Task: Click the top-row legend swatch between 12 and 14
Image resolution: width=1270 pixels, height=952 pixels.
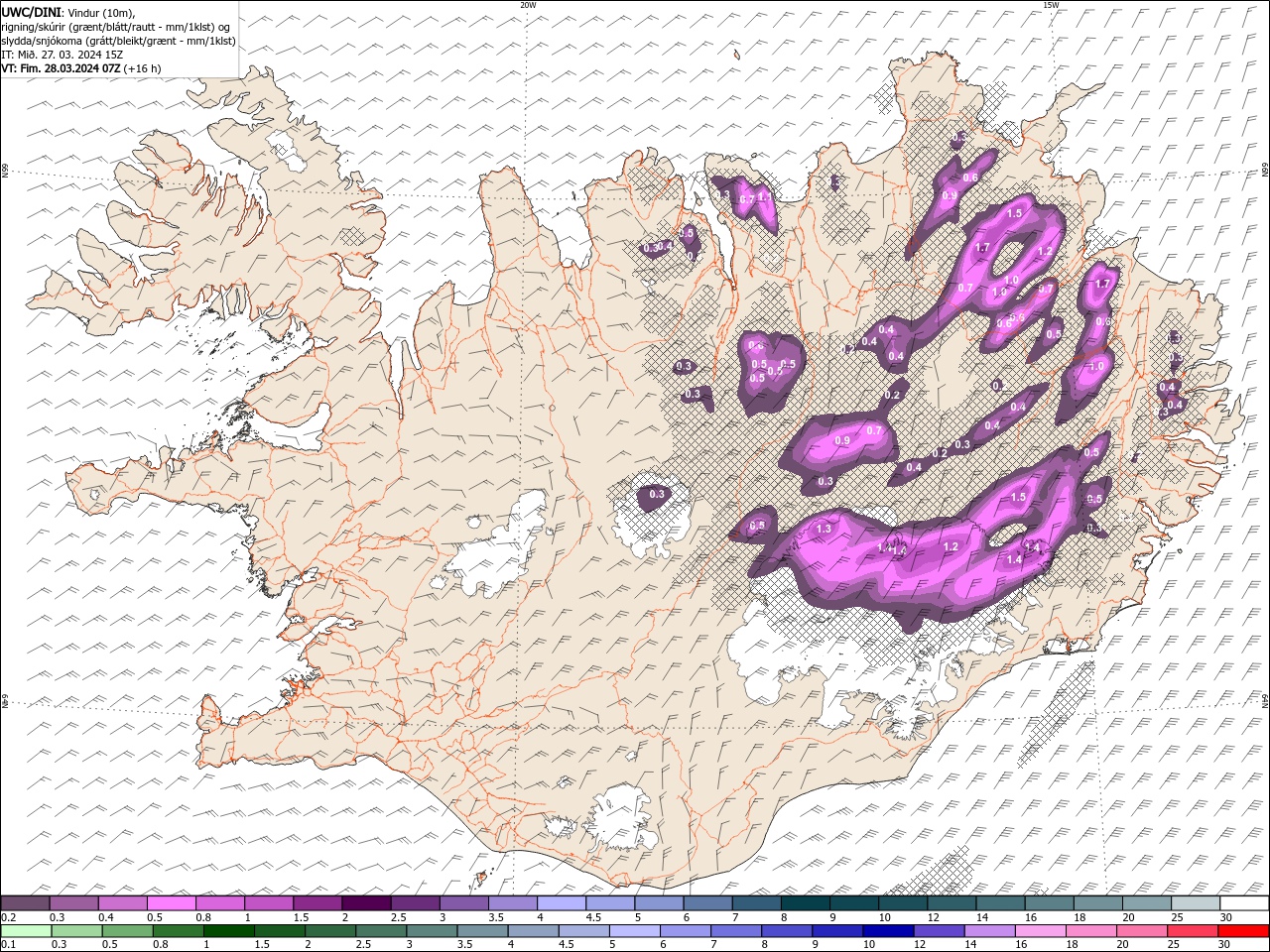Action: tap(952, 903)
